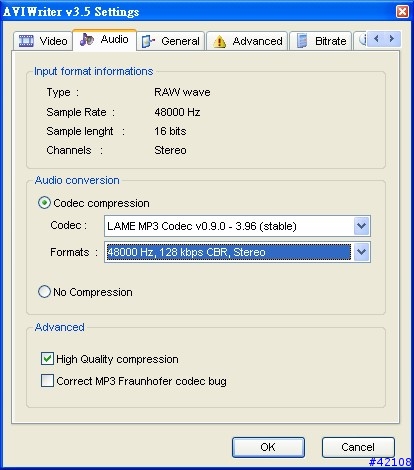
Task: Click the Stereo channels value
Action: pos(170,150)
